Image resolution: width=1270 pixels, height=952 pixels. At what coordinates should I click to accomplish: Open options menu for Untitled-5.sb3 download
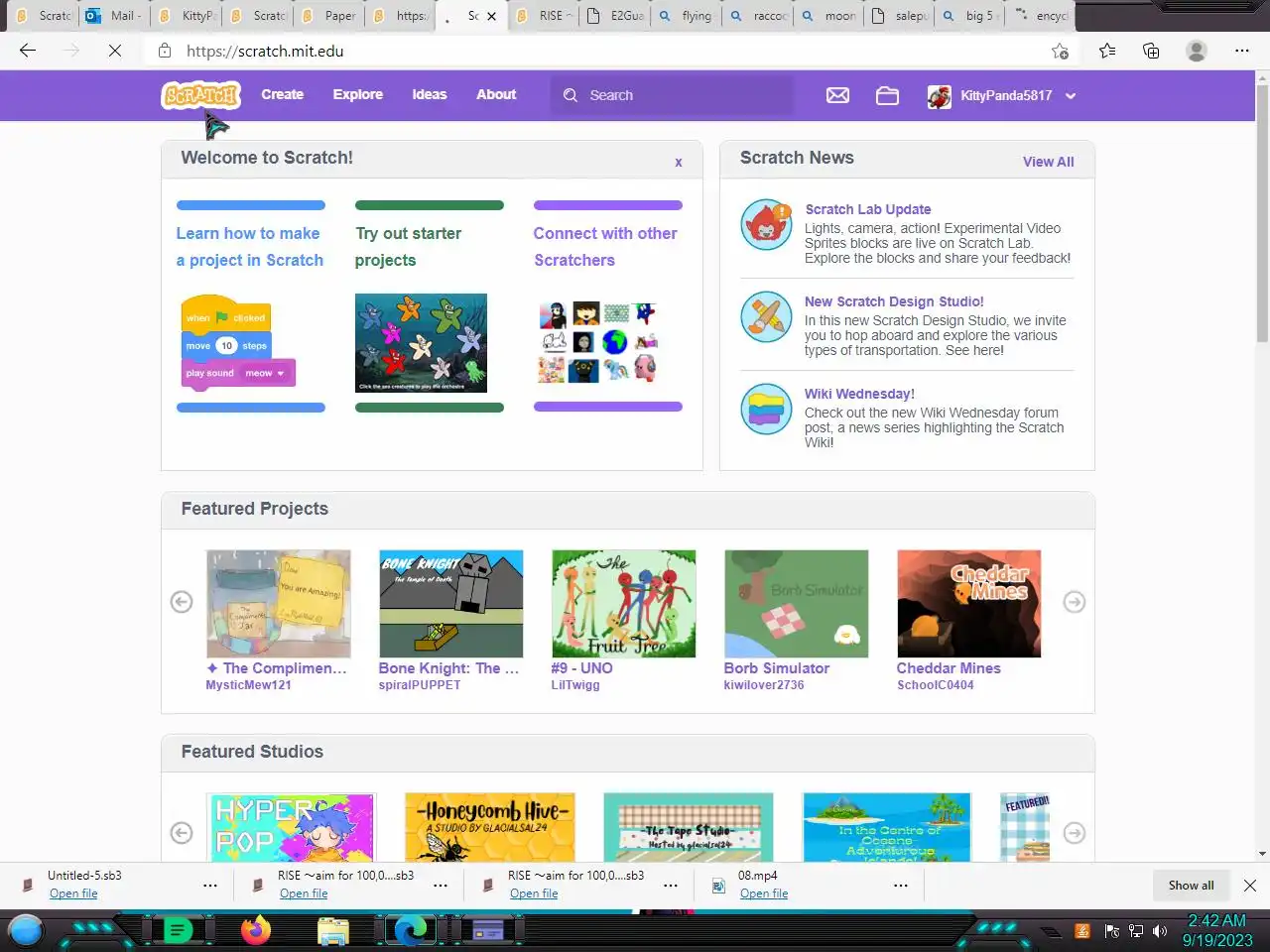[x=210, y=886]
